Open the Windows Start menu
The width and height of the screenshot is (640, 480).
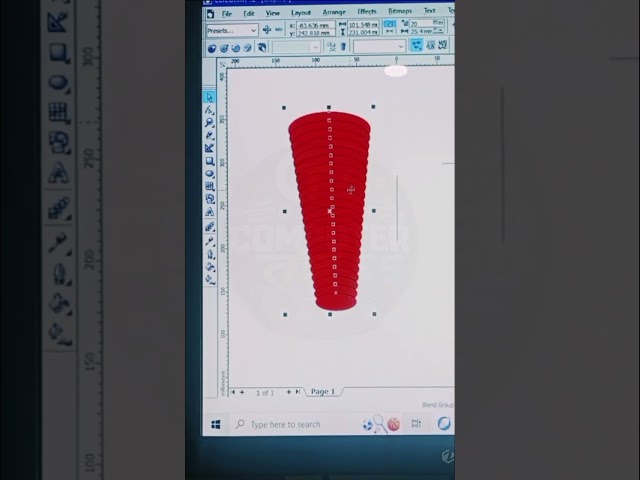tap(216, 424)
